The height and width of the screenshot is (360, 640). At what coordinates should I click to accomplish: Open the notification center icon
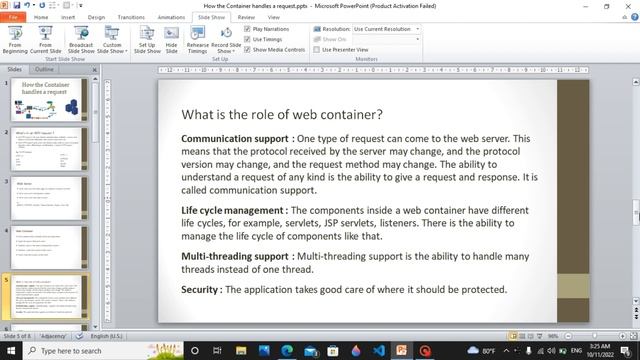pos(625,351)
